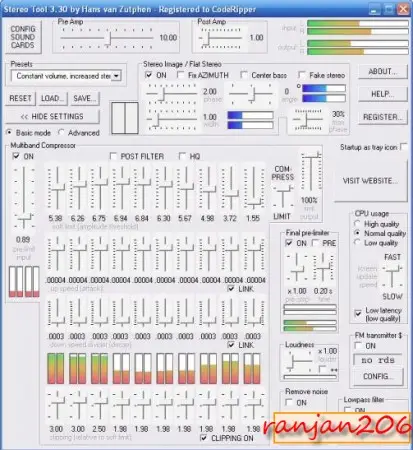Click the time slider showing 0.20 s

(x=322, y=268)
